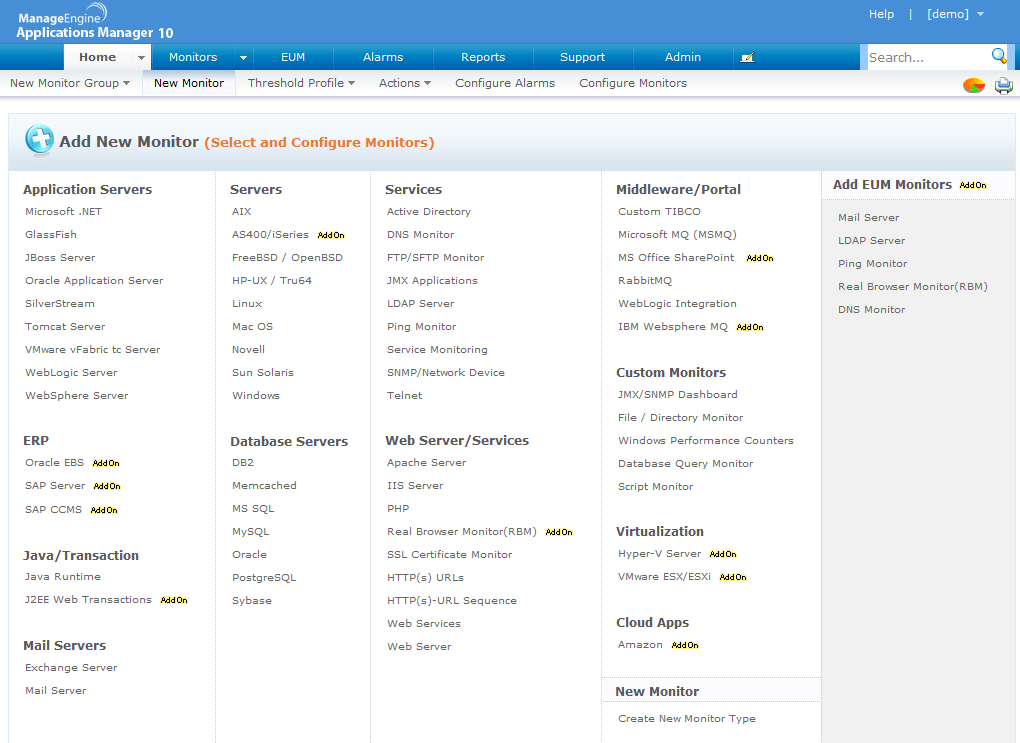This screenshot has height=743, width=1020.
Task: Open the demo user dropdown
Action: [955, 14]
